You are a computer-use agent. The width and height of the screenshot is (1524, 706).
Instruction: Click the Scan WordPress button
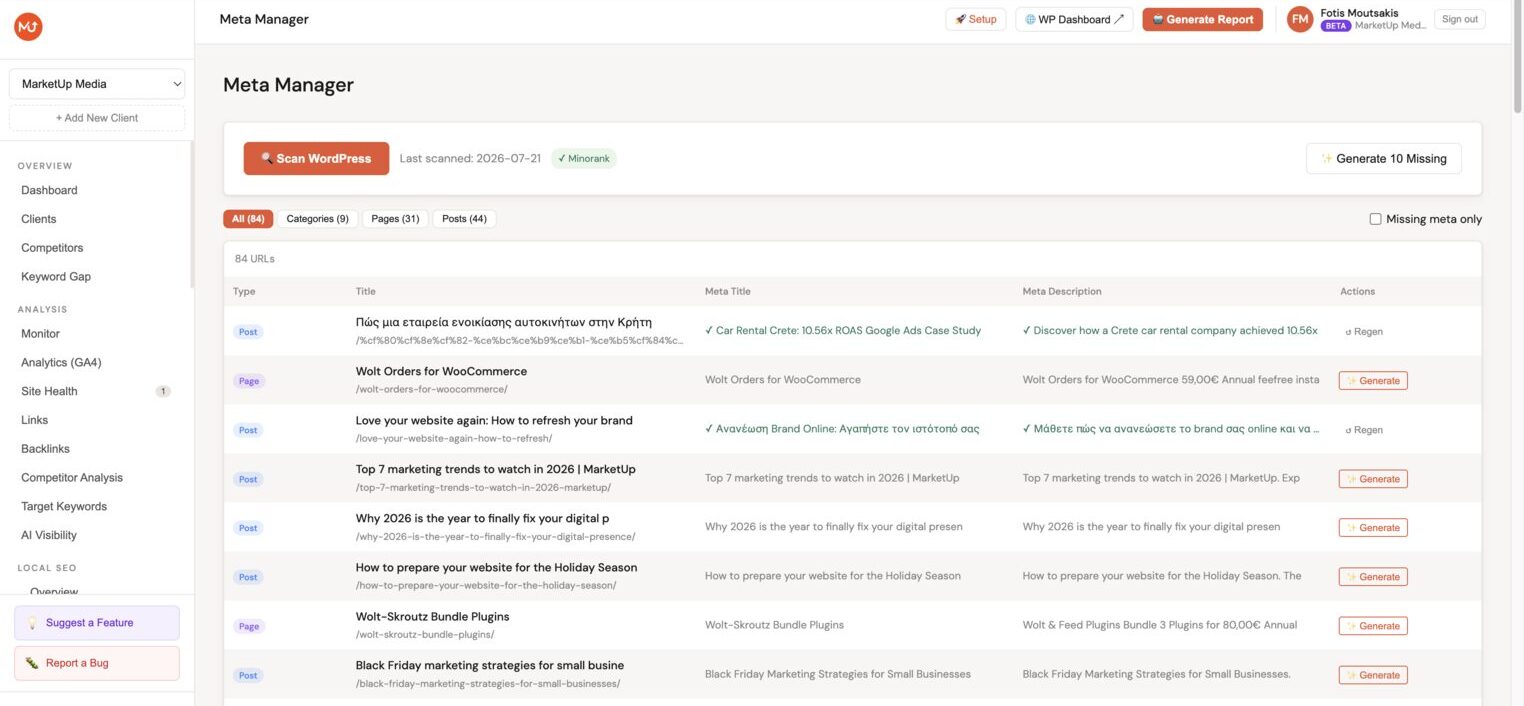point(316,158)
